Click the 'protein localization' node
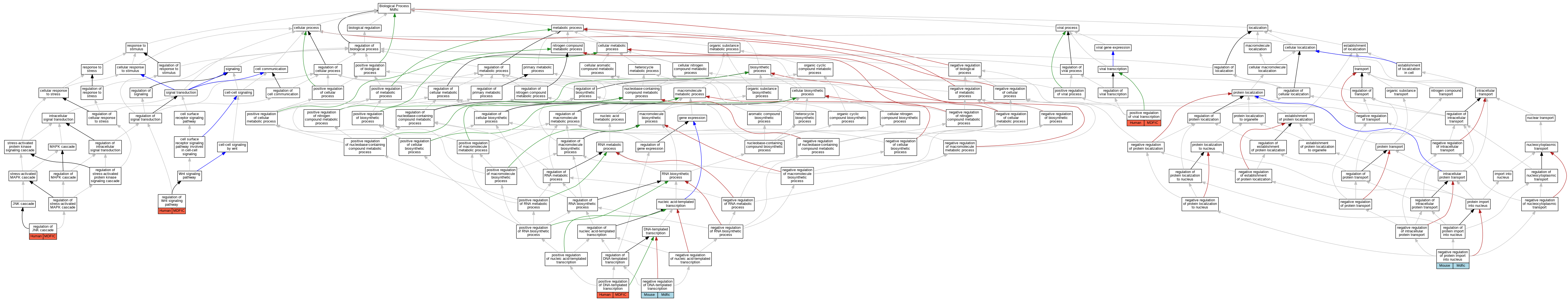Screen dimensions: 1568x301 1248,93
